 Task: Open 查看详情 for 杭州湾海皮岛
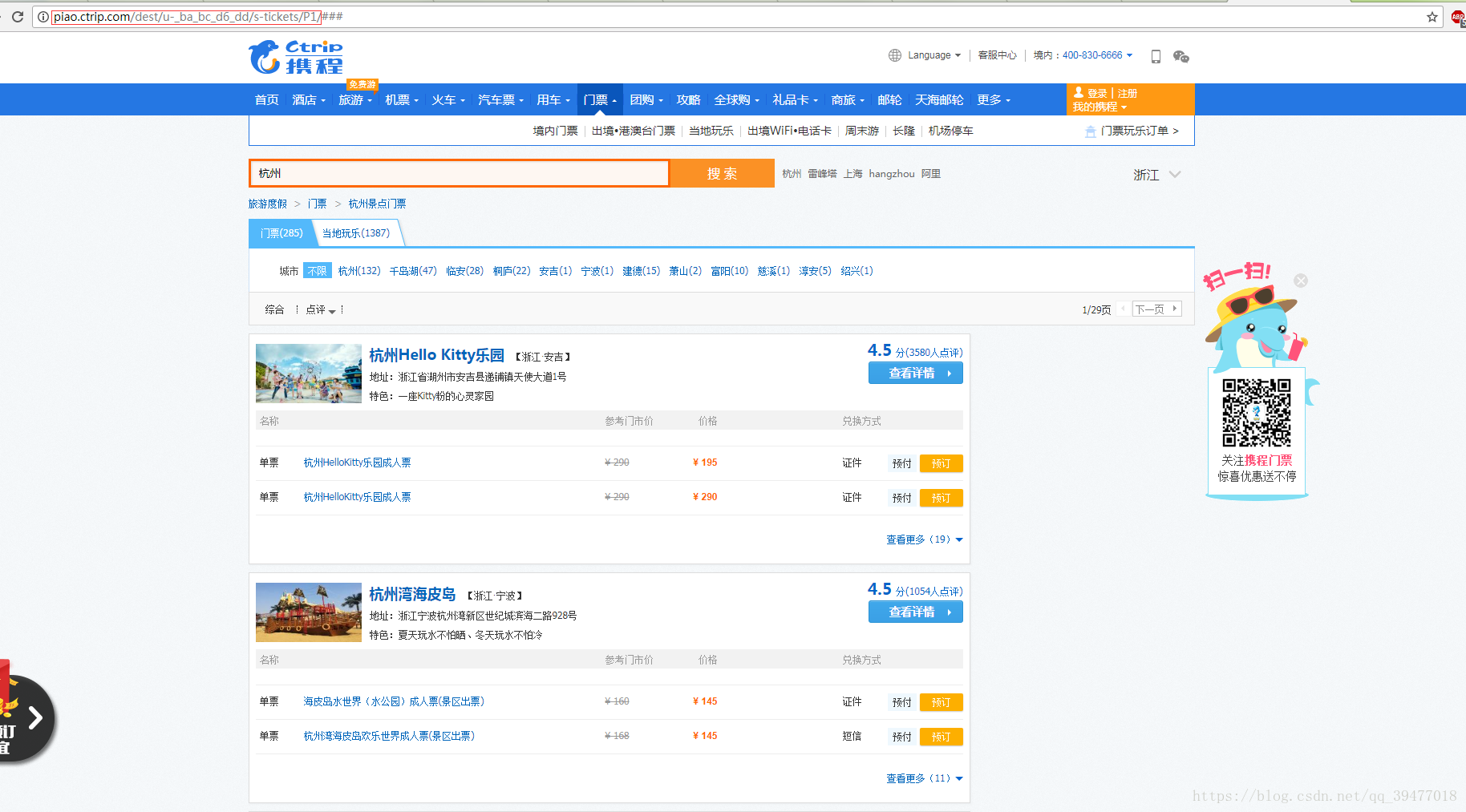coord(916,612)
